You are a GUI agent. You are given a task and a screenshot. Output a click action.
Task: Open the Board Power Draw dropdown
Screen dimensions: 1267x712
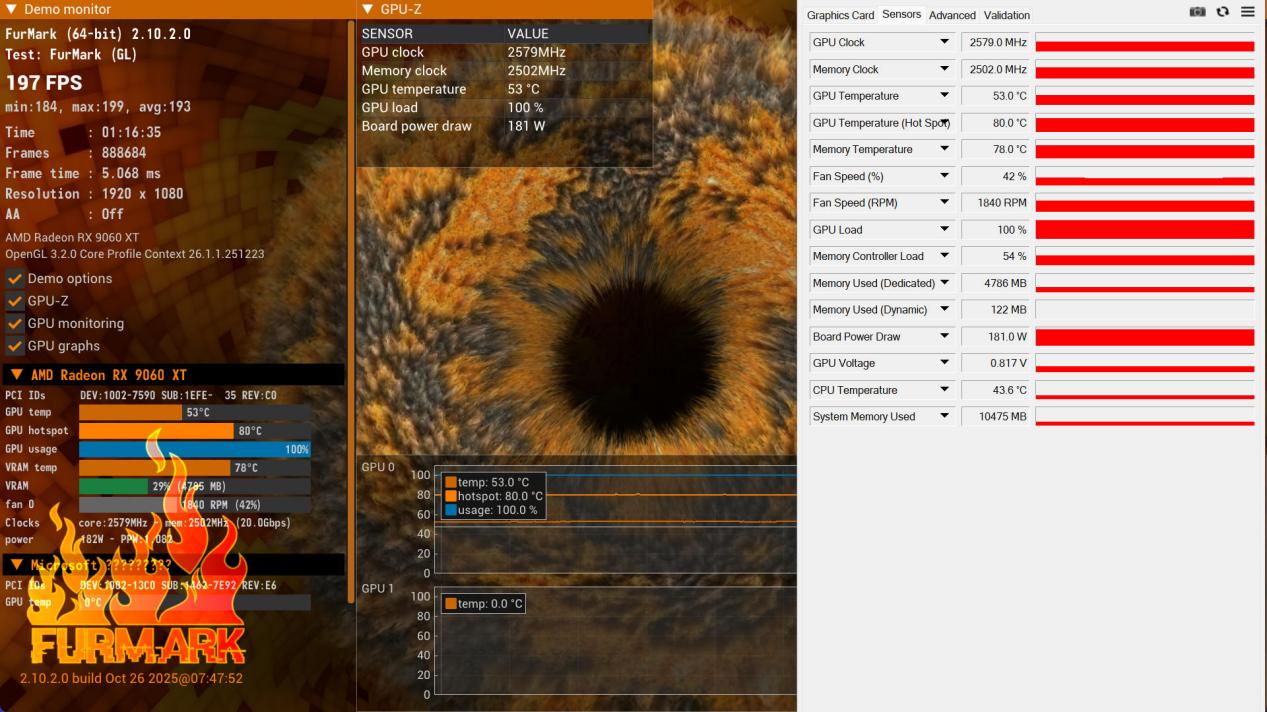(x=944, y=337)
